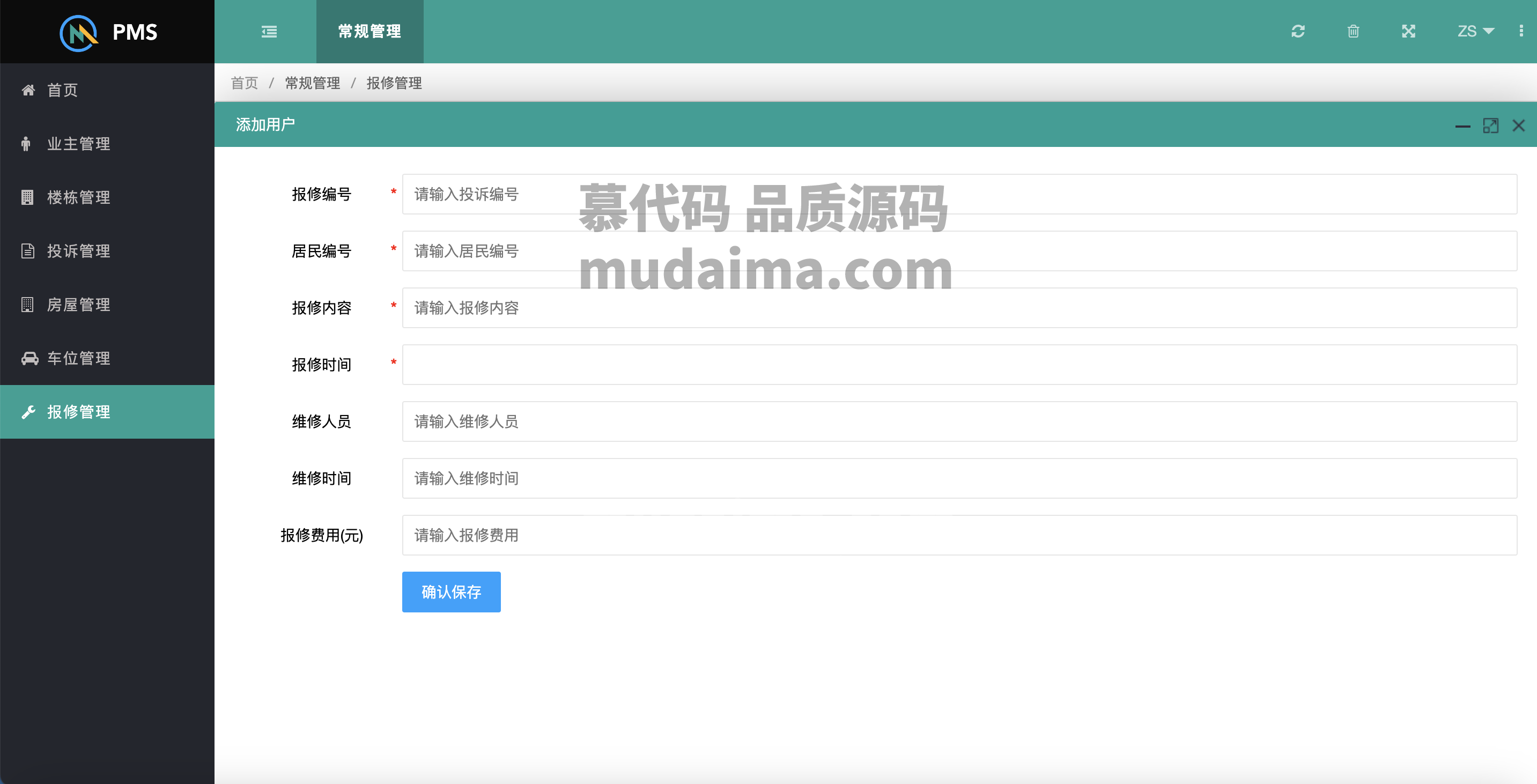The image size is (1537, 784).
Task: Click the 报修内容 label
Action: (322, 308)
